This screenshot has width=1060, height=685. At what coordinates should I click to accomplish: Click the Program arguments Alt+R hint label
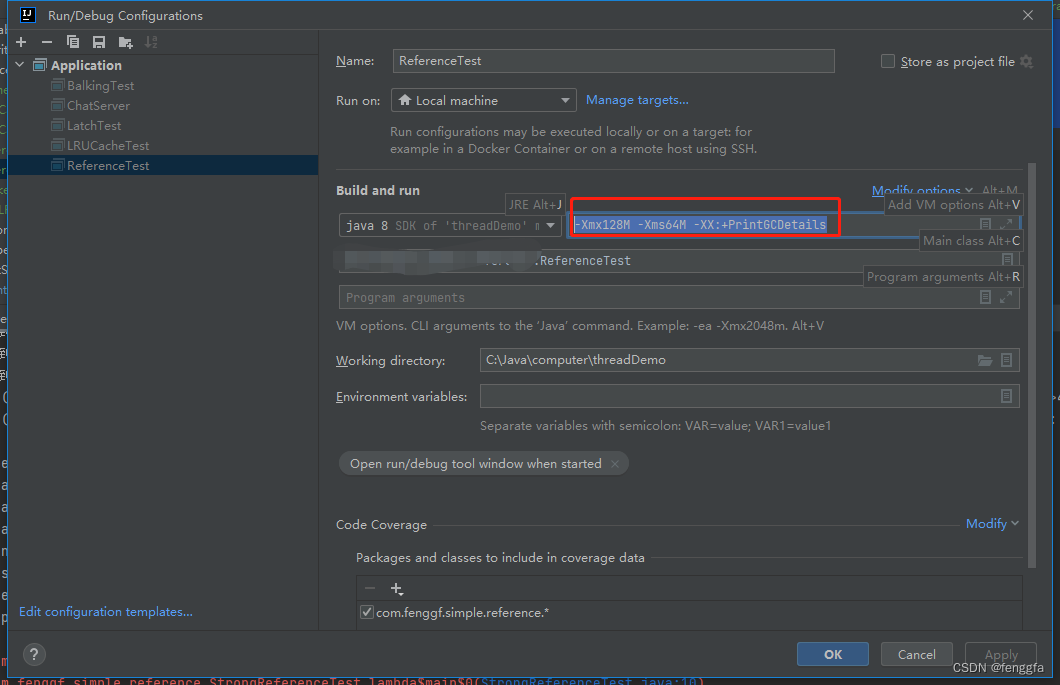tap(943, 277)
